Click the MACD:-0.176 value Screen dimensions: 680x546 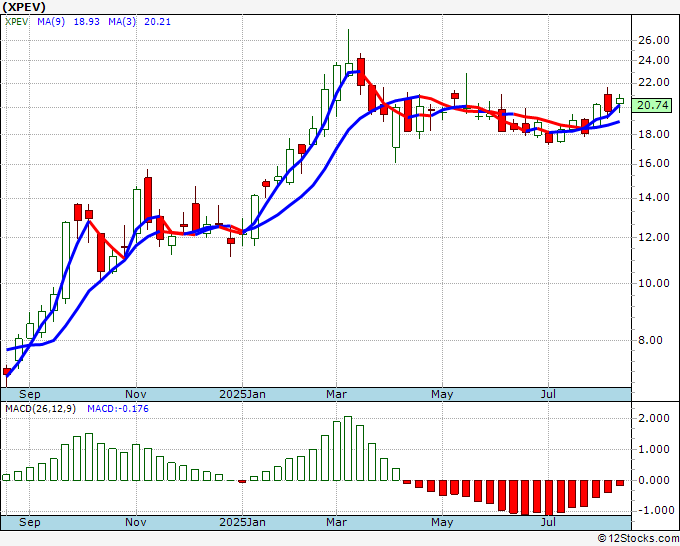118,409
